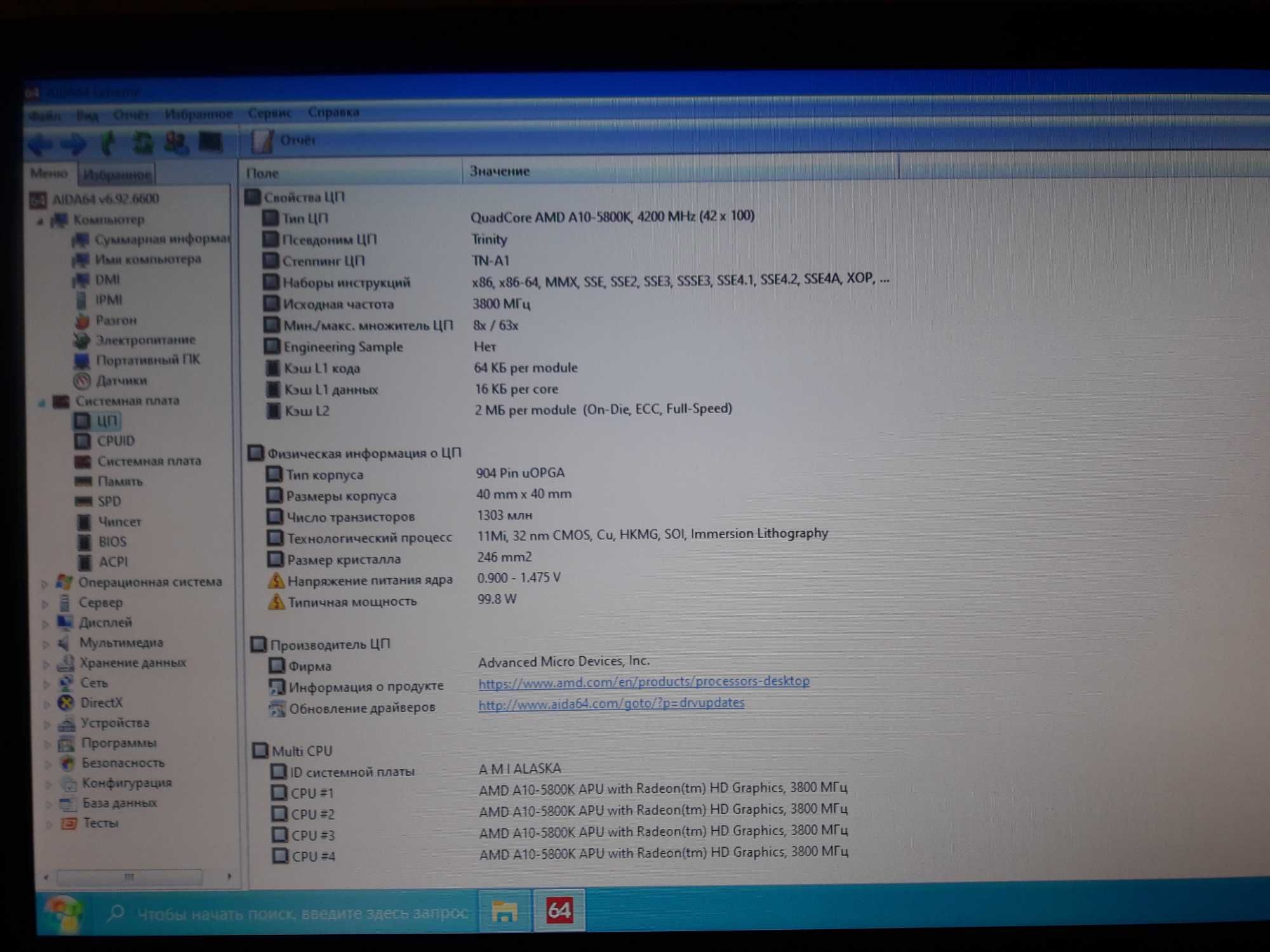Click the taskbar search box
Viewport: 1270px width, 952px height.
[x=289, y=914]
